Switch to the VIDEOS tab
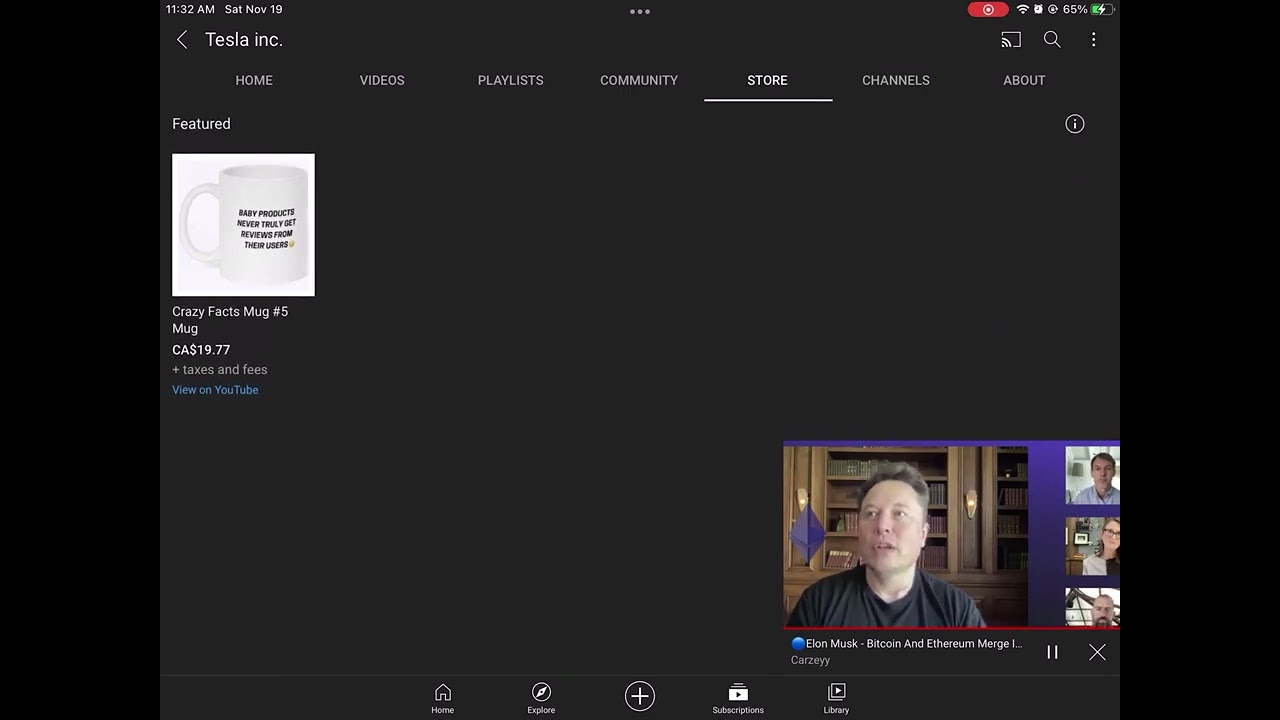 tap(382, 80)
